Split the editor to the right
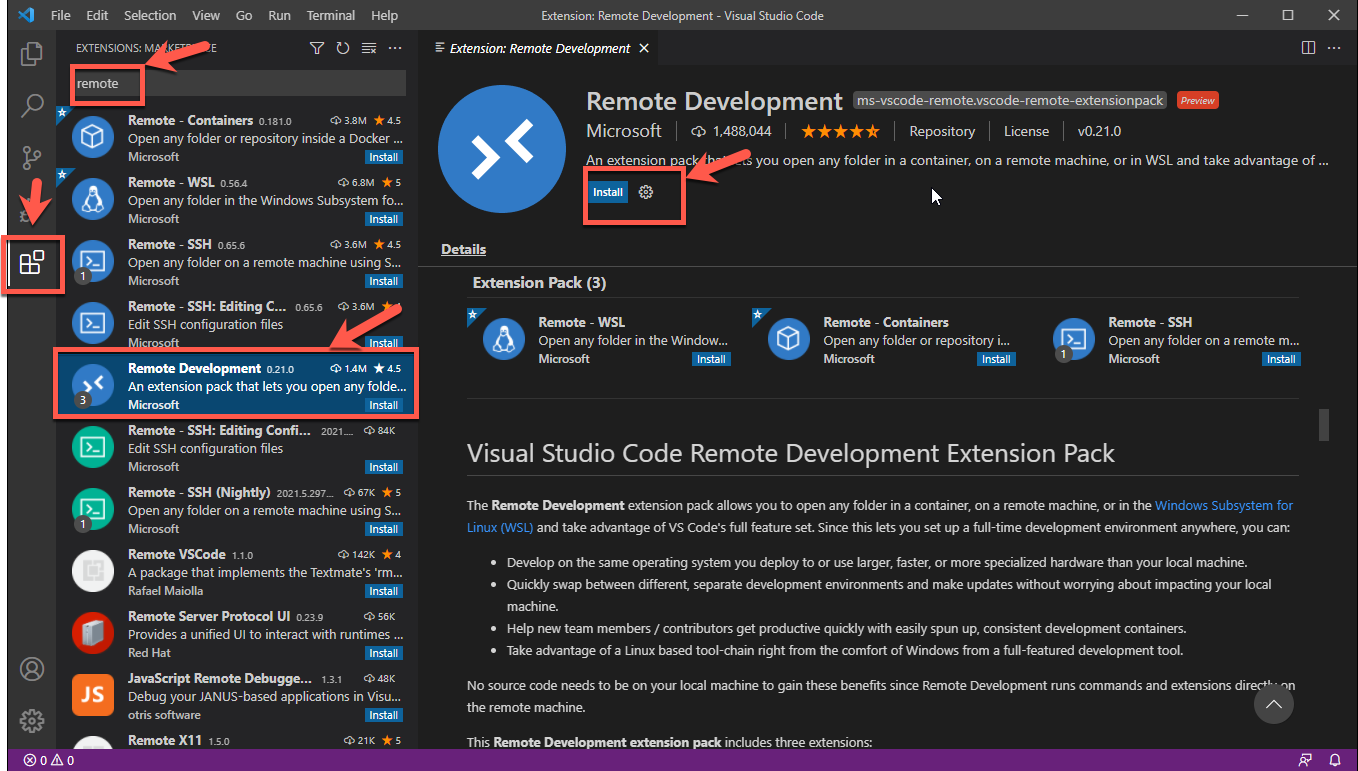 1308,48
